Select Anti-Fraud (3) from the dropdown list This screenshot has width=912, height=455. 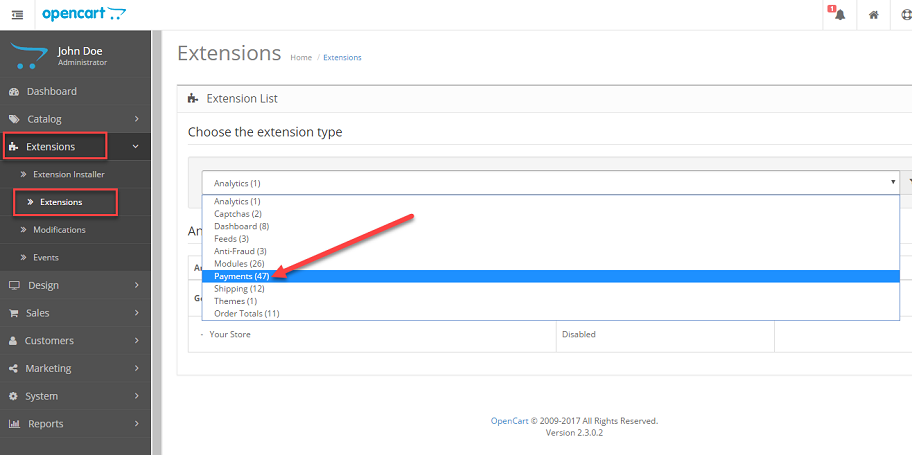(x=550, y=251)
